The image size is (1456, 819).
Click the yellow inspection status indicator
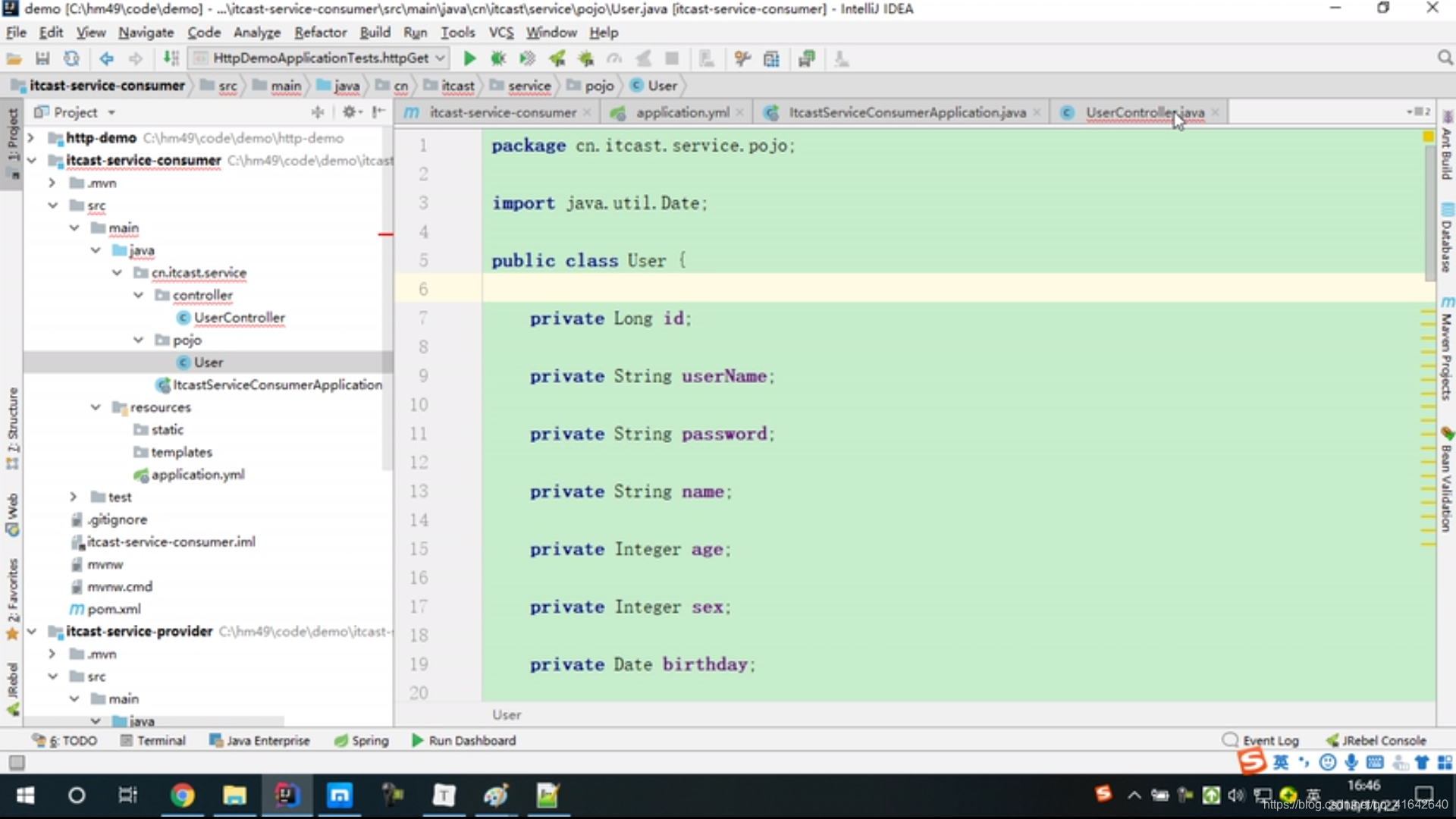point(1428,136)
